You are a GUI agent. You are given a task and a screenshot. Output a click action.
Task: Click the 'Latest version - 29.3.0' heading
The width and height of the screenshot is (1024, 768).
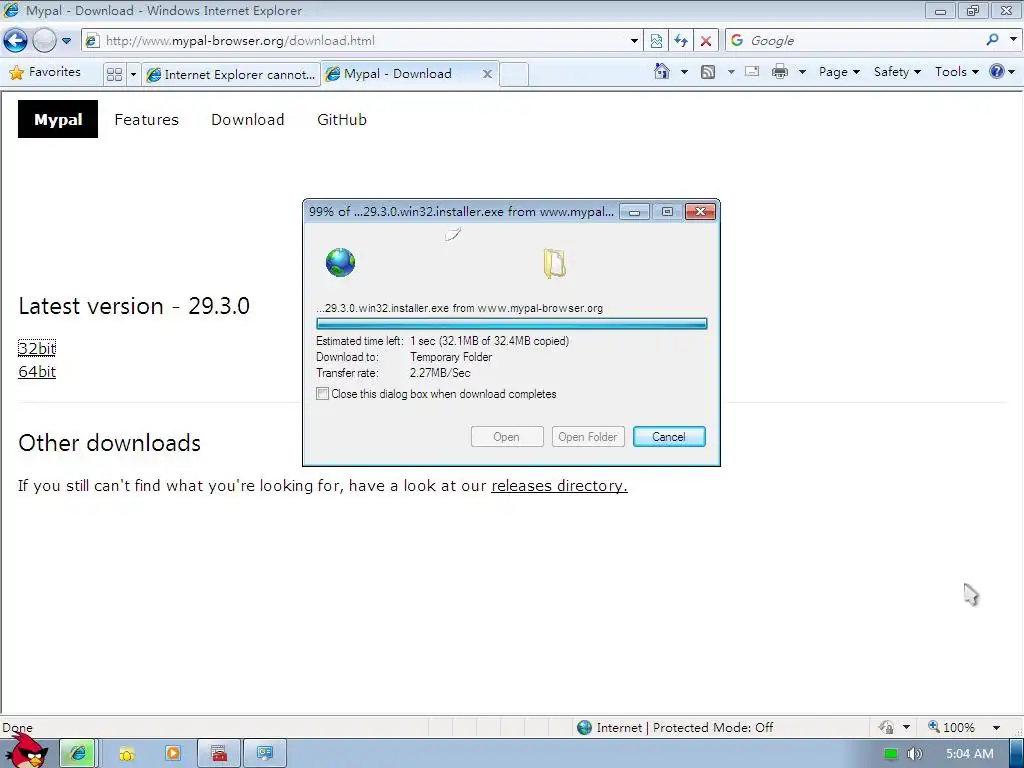click(134, 306)
